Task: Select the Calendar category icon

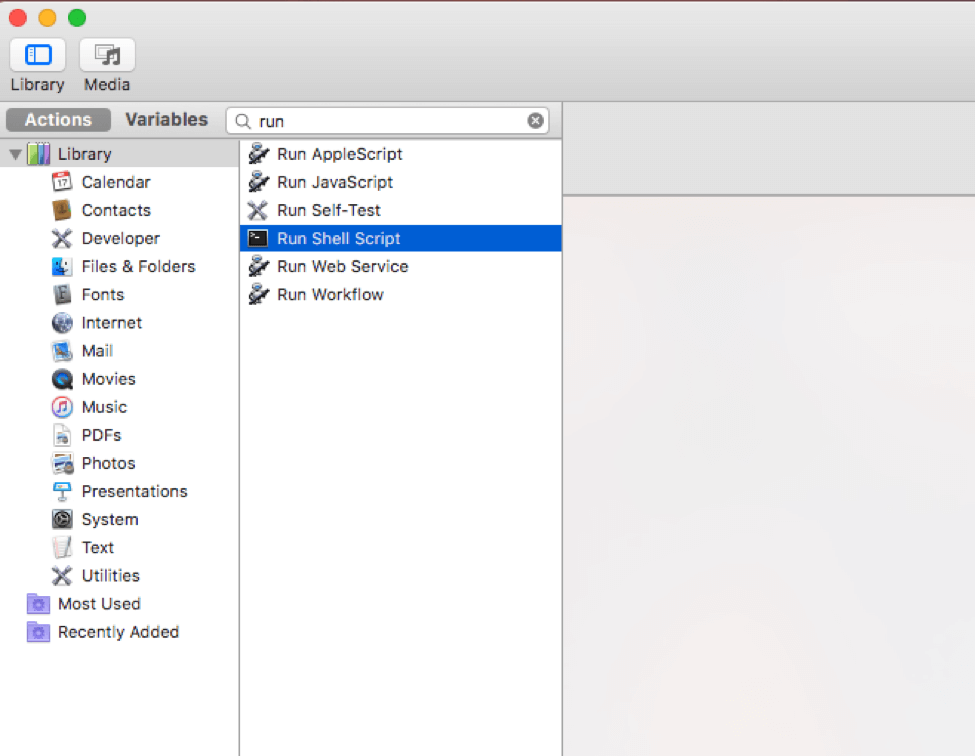Action: (62, 182)
